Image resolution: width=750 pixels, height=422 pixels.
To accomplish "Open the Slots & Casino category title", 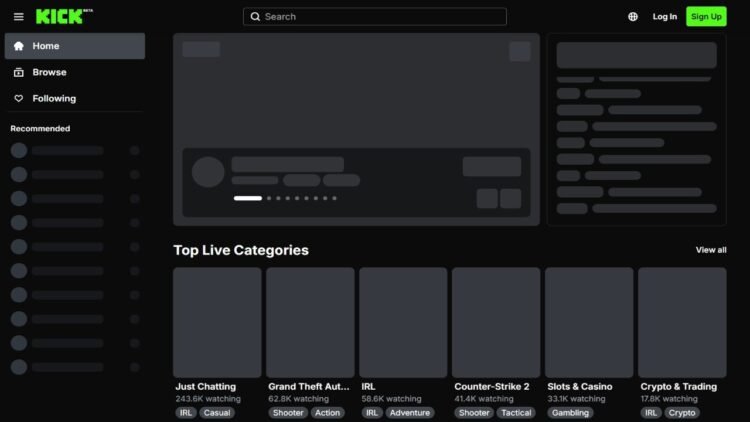I will 580,387.
